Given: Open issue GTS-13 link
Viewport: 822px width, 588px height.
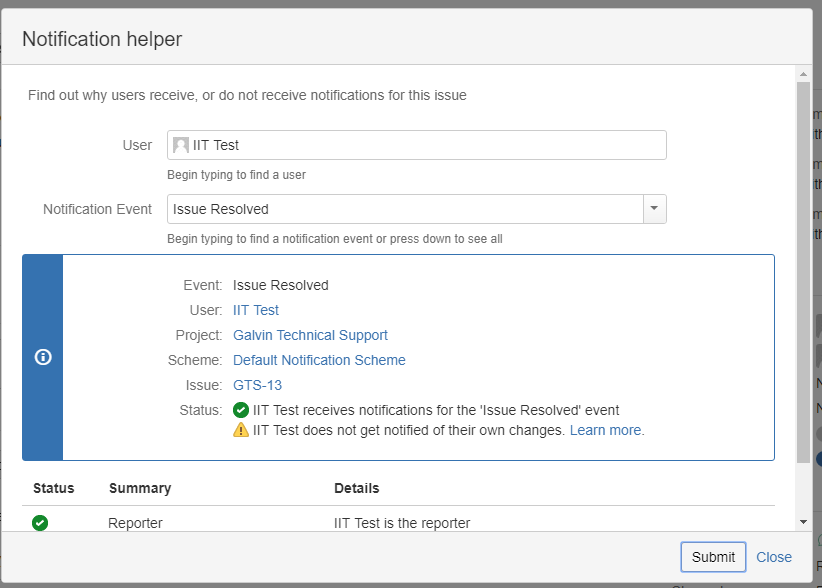Looking at the screenshot, I should click(x=257, y=385).
